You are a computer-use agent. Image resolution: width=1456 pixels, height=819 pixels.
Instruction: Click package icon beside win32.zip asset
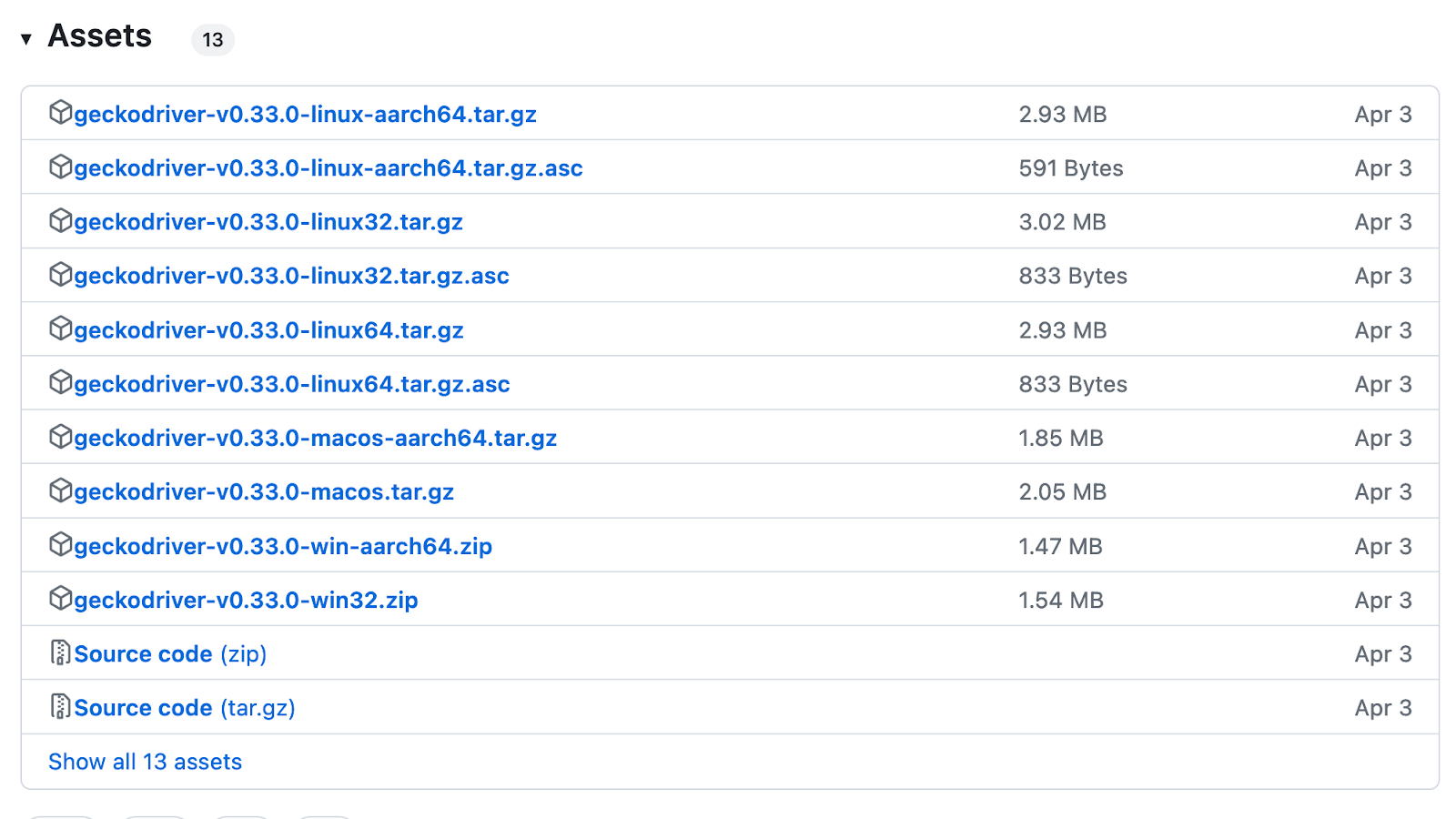tap(60, 599)
